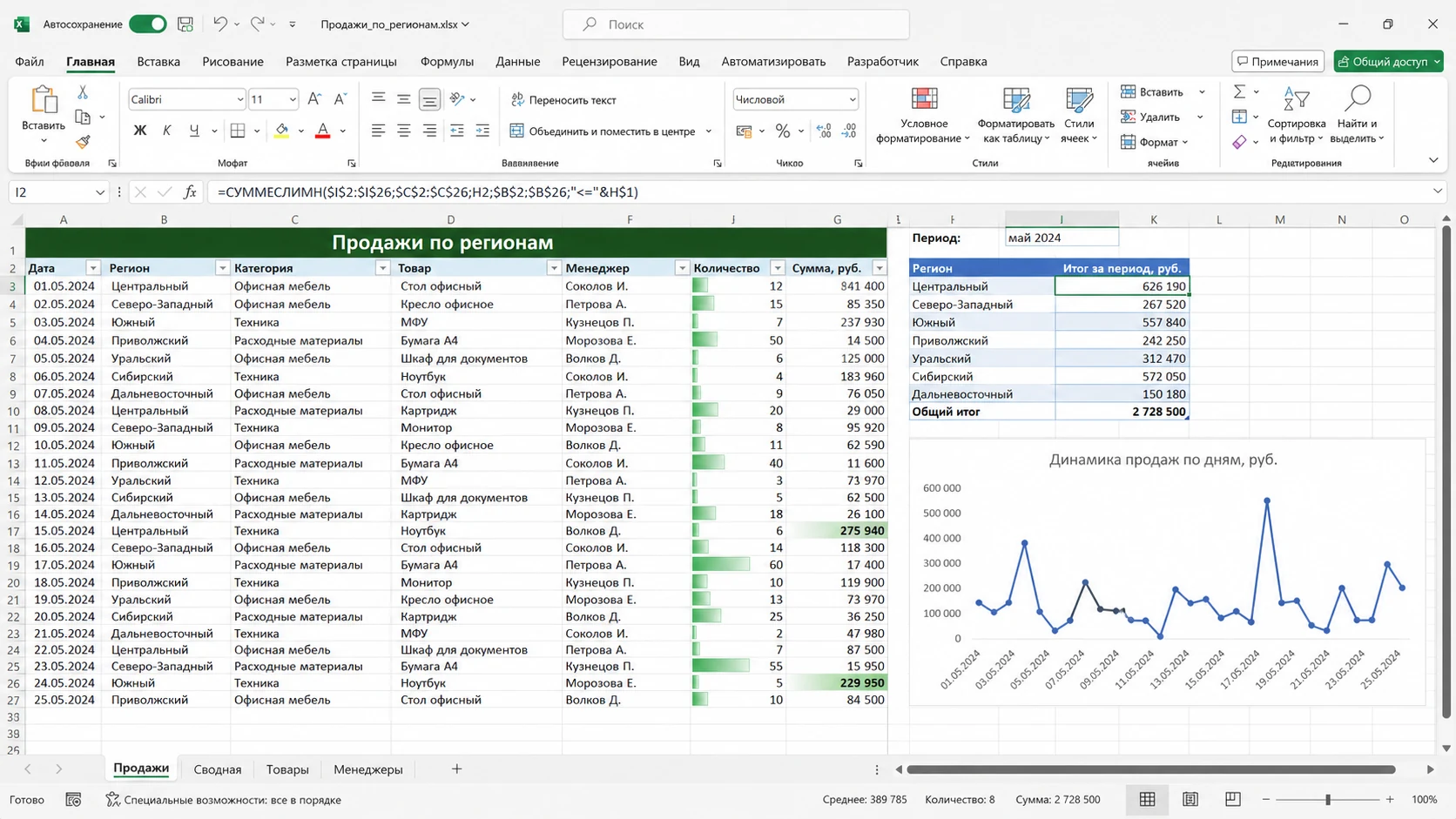Toggle italic formatting K
This screenshot has width=1456, height=819.
click(x=166, y=131)
